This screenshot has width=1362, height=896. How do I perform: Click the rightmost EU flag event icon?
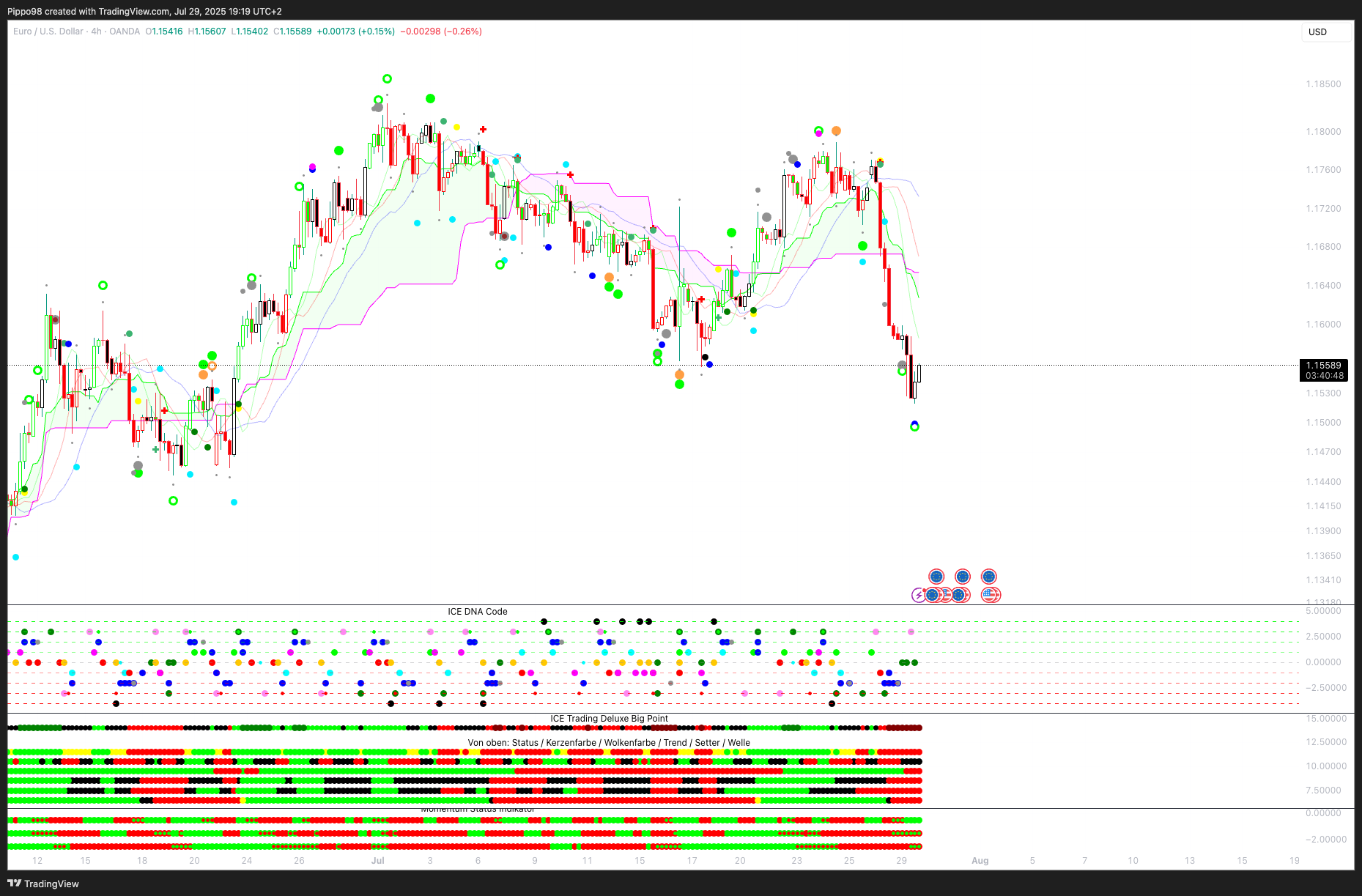[x=988, y=577]
